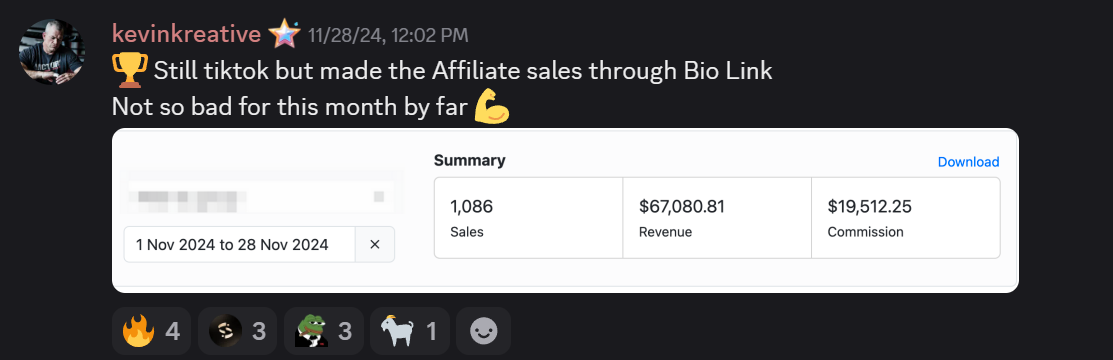Viewport: 1113px width, 360px height.
Task: Click the trophy emoji in message
Action: (x=130, y=70)
